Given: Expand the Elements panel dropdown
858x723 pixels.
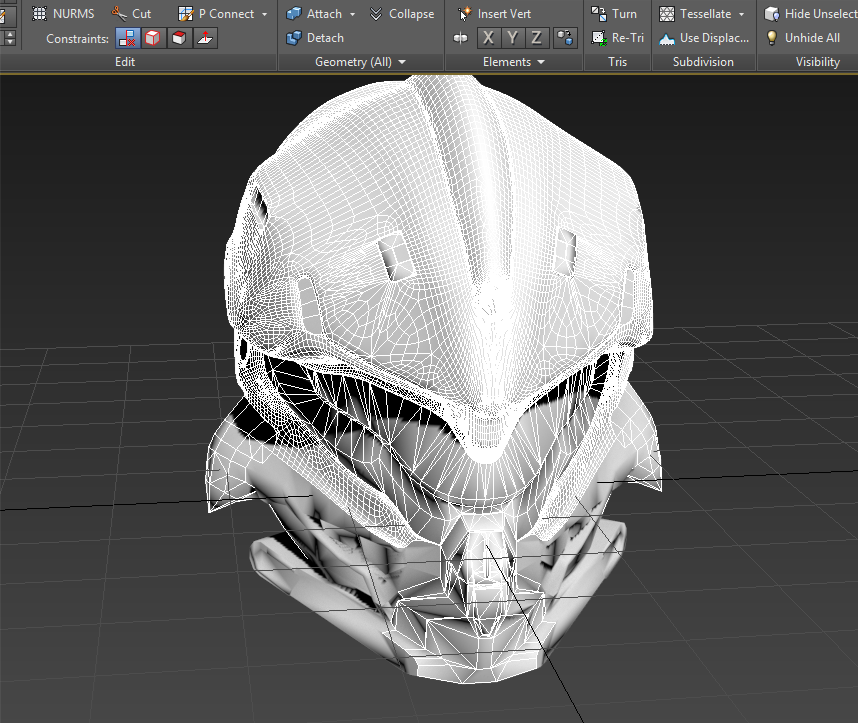Looking at the screenshot, I should [514, 62].
